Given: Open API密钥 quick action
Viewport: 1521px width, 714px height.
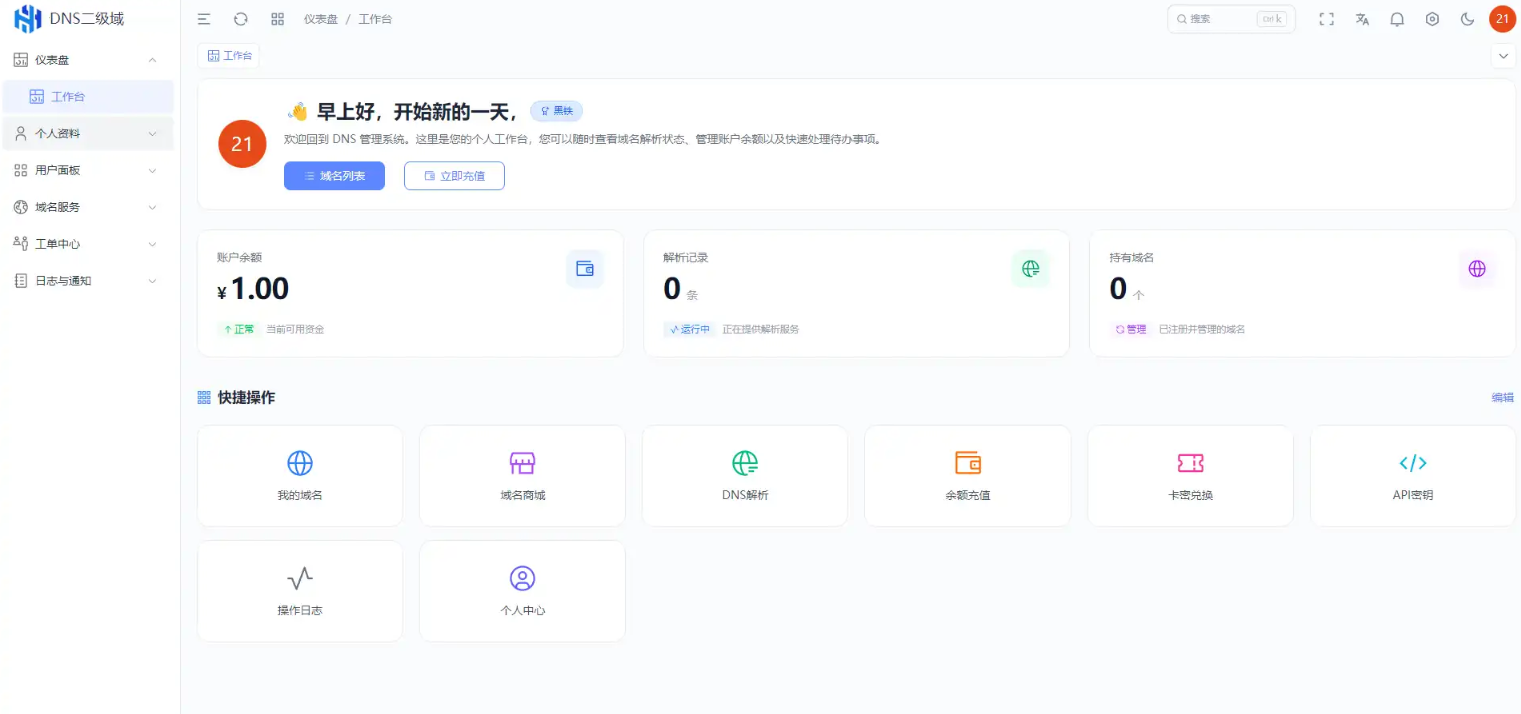Looking at the screenshot, I should point(1412,475).
